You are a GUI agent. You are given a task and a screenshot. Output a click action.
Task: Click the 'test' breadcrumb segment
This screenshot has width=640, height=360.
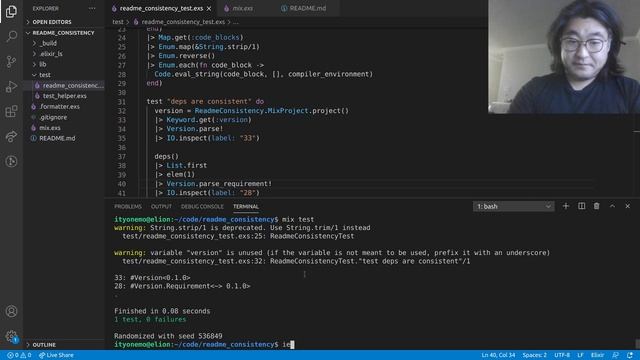pos(118,22)
